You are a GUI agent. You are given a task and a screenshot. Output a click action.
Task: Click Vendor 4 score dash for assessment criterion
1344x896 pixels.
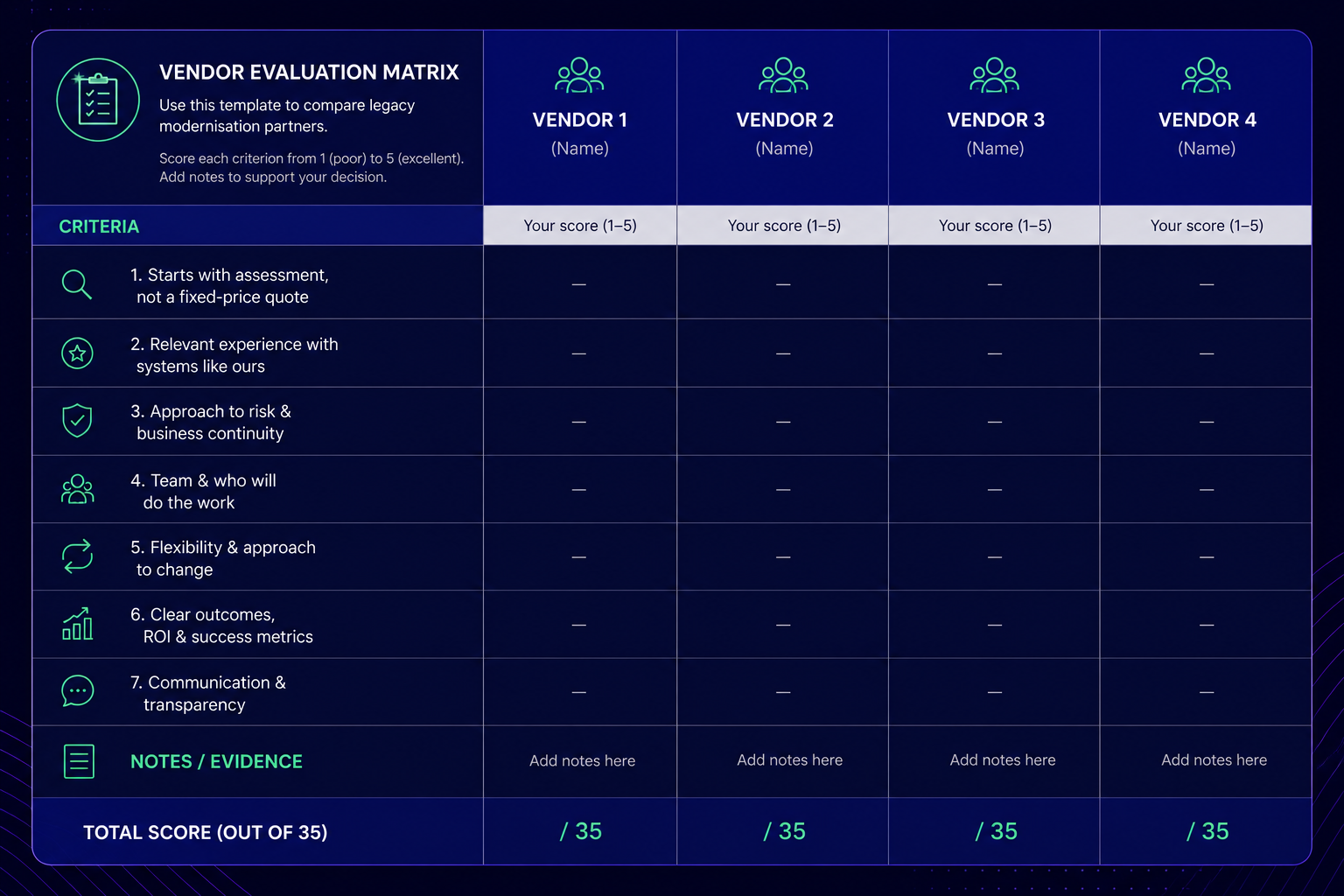tap(1207, 284)
